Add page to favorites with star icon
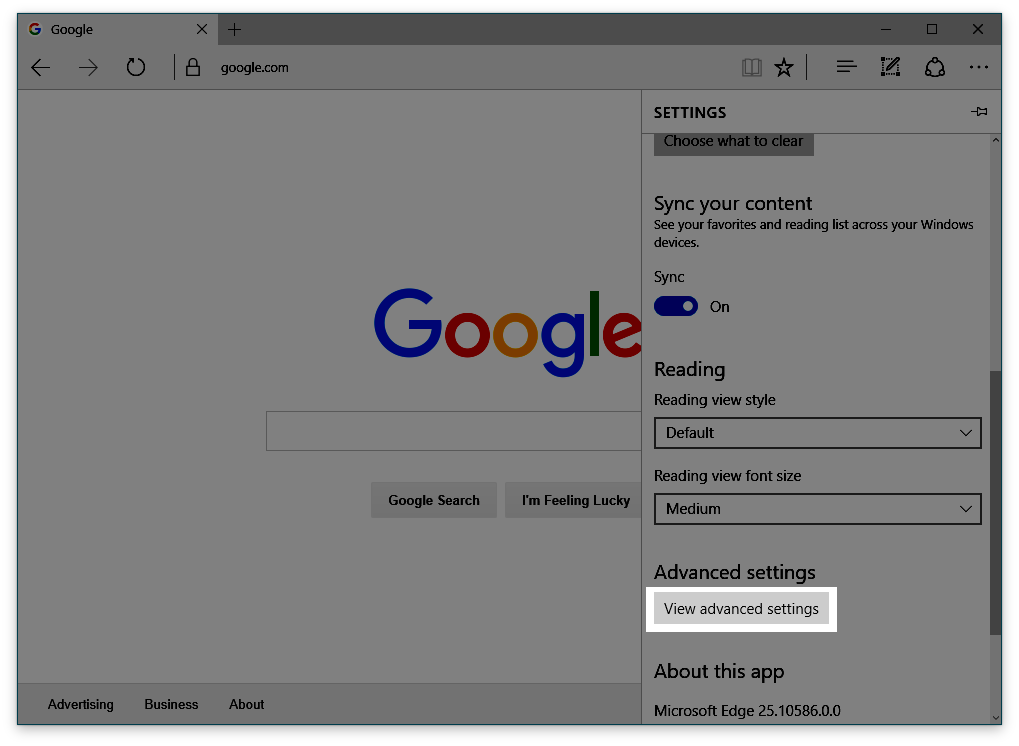 pos(784,68)
